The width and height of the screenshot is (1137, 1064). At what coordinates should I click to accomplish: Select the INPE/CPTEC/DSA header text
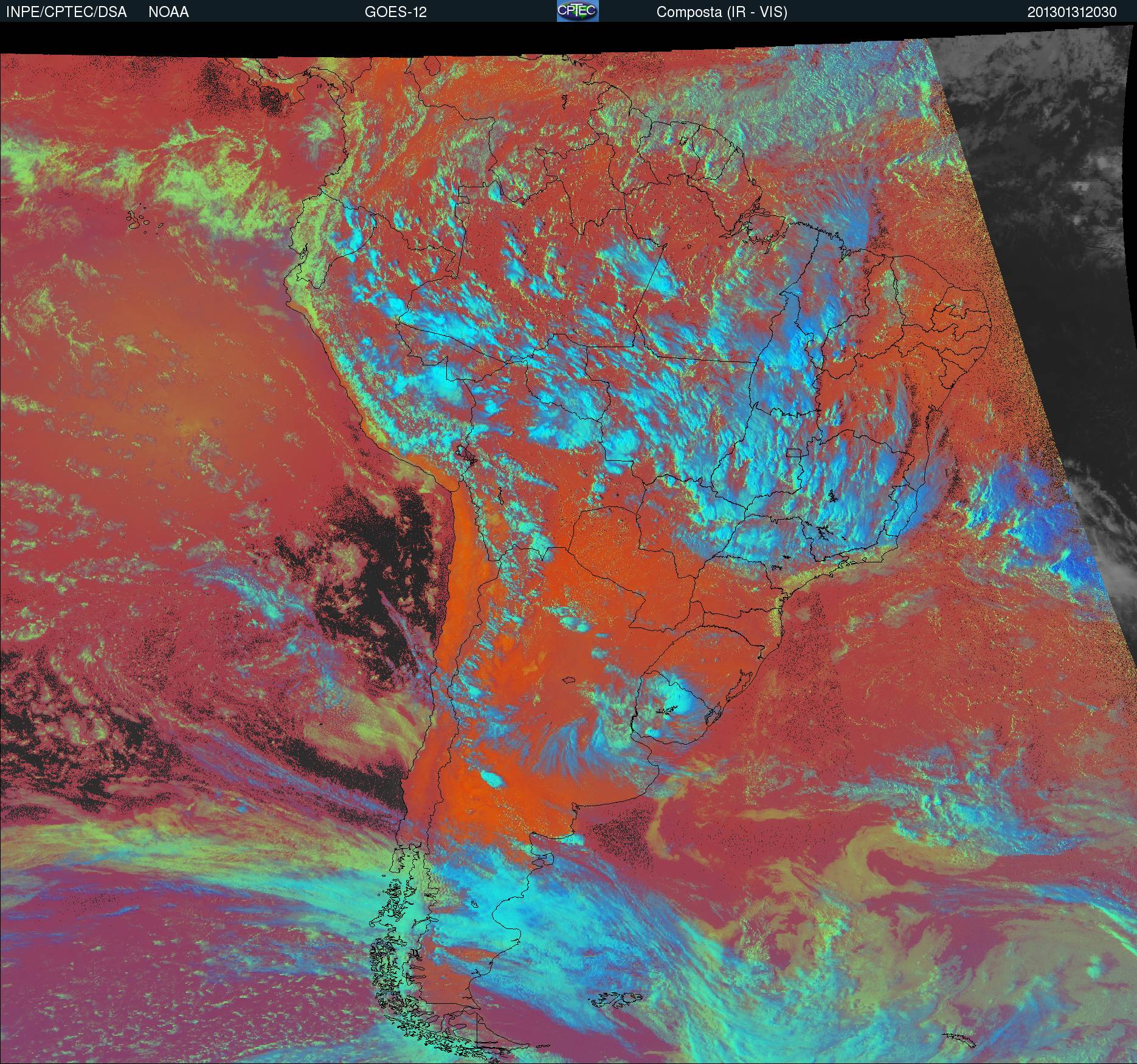[x=66, y=12]
